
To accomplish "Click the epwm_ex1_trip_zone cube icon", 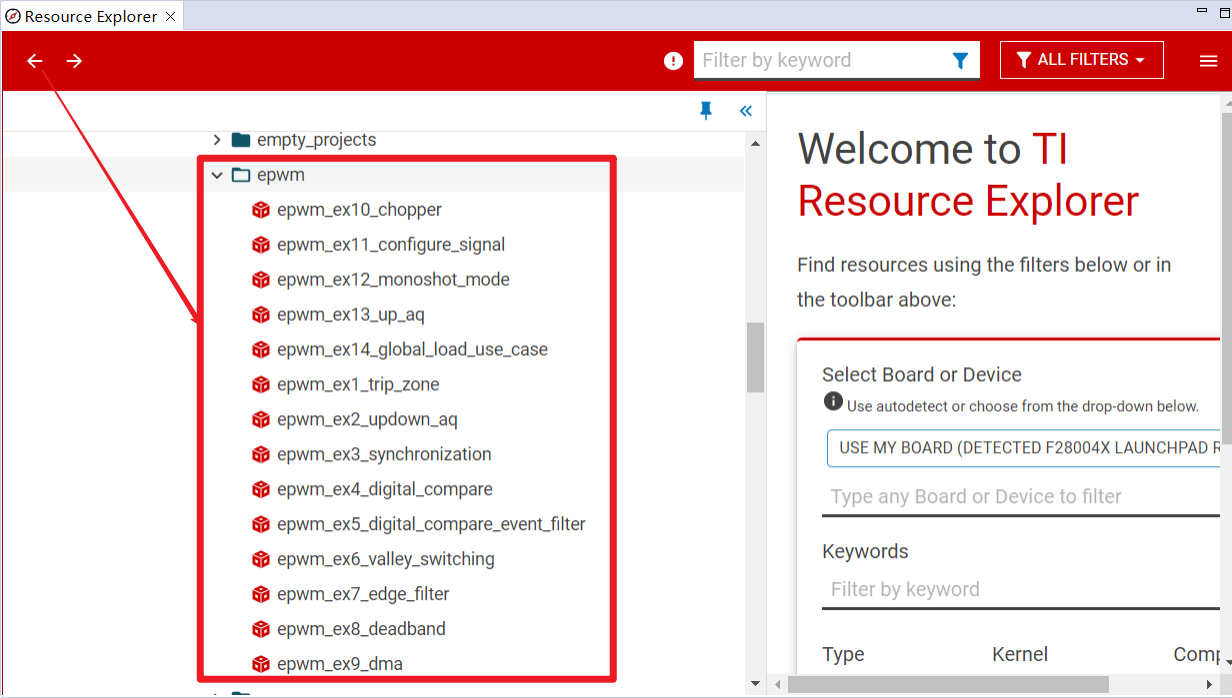I will [261, 385].
